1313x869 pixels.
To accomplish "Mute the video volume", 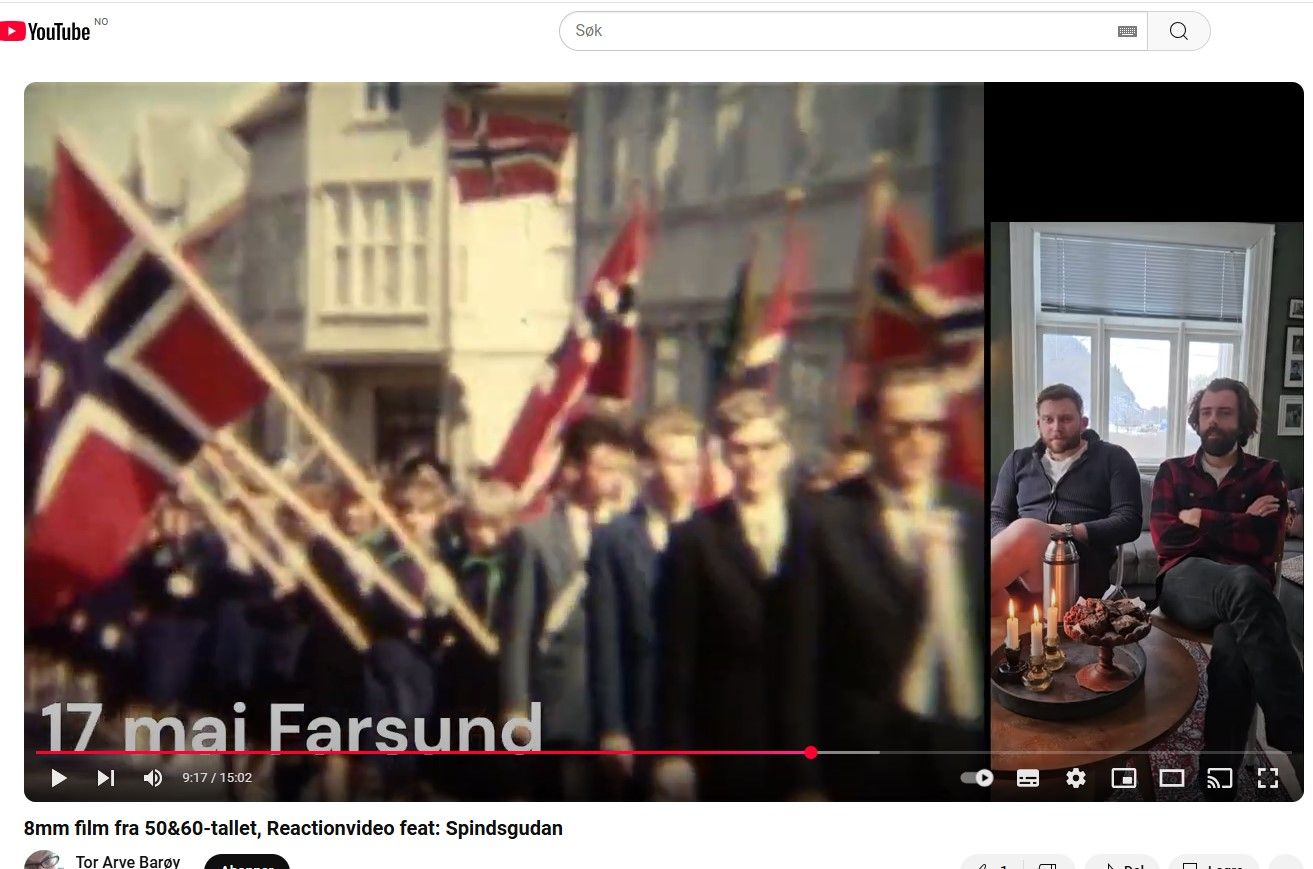I will (152, 778).
